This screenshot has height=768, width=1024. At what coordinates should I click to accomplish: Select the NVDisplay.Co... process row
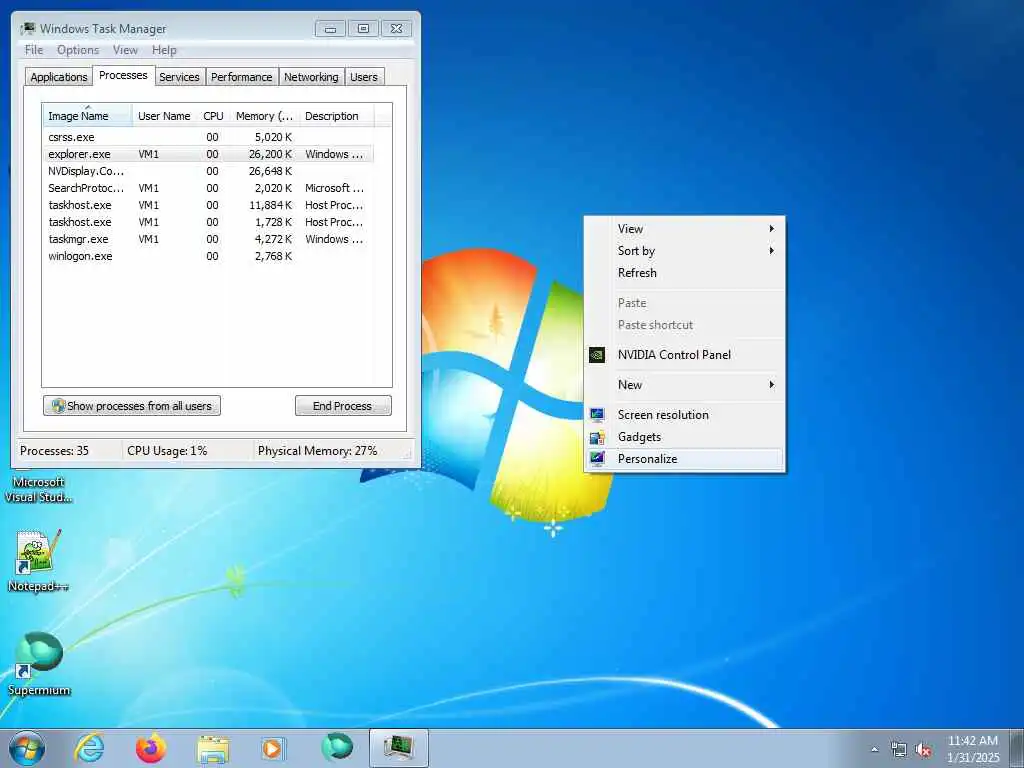pos(208,171)
